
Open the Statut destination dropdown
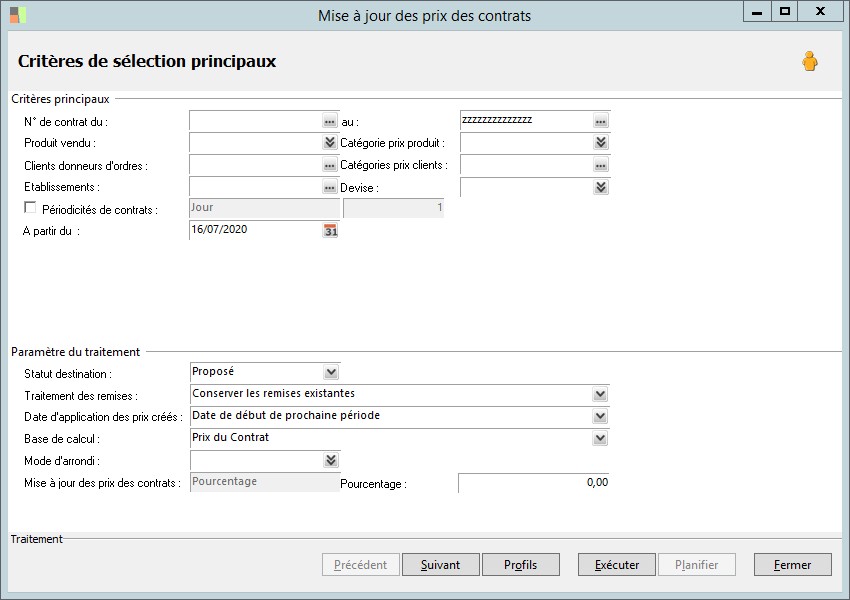pyautogui.click(x=330, y=372)
